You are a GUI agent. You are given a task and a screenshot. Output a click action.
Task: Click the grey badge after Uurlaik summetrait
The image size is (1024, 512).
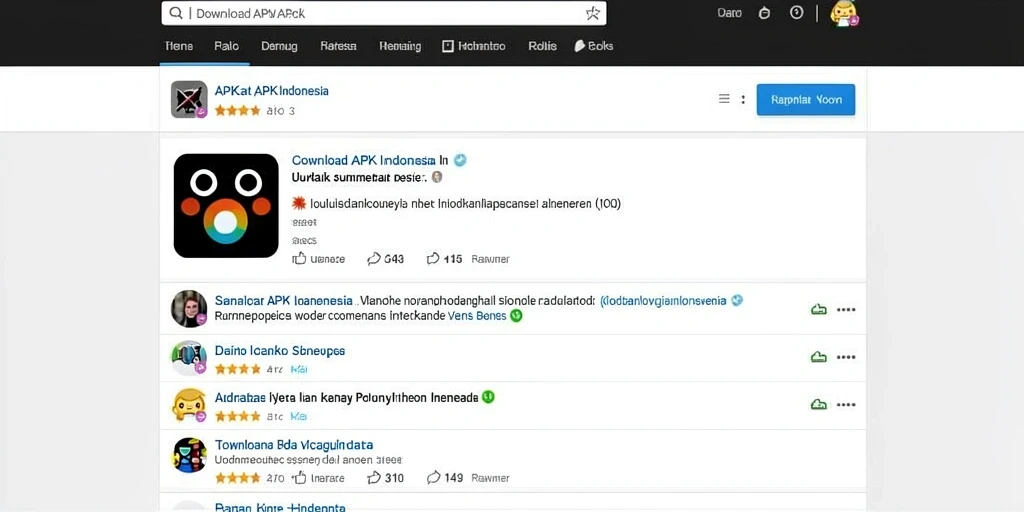point(437,176)
